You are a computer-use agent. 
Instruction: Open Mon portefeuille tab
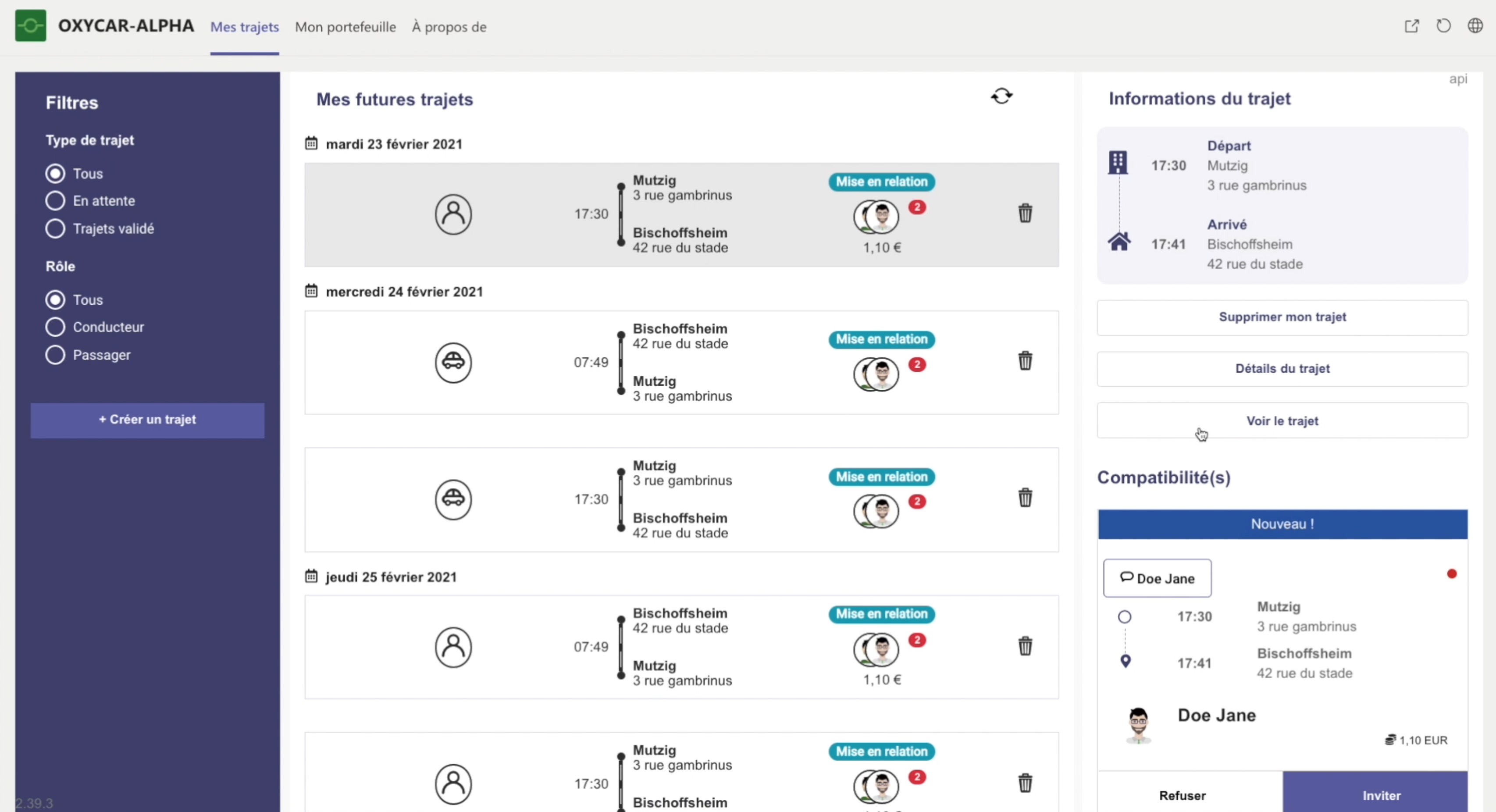[x=345, y=27]
